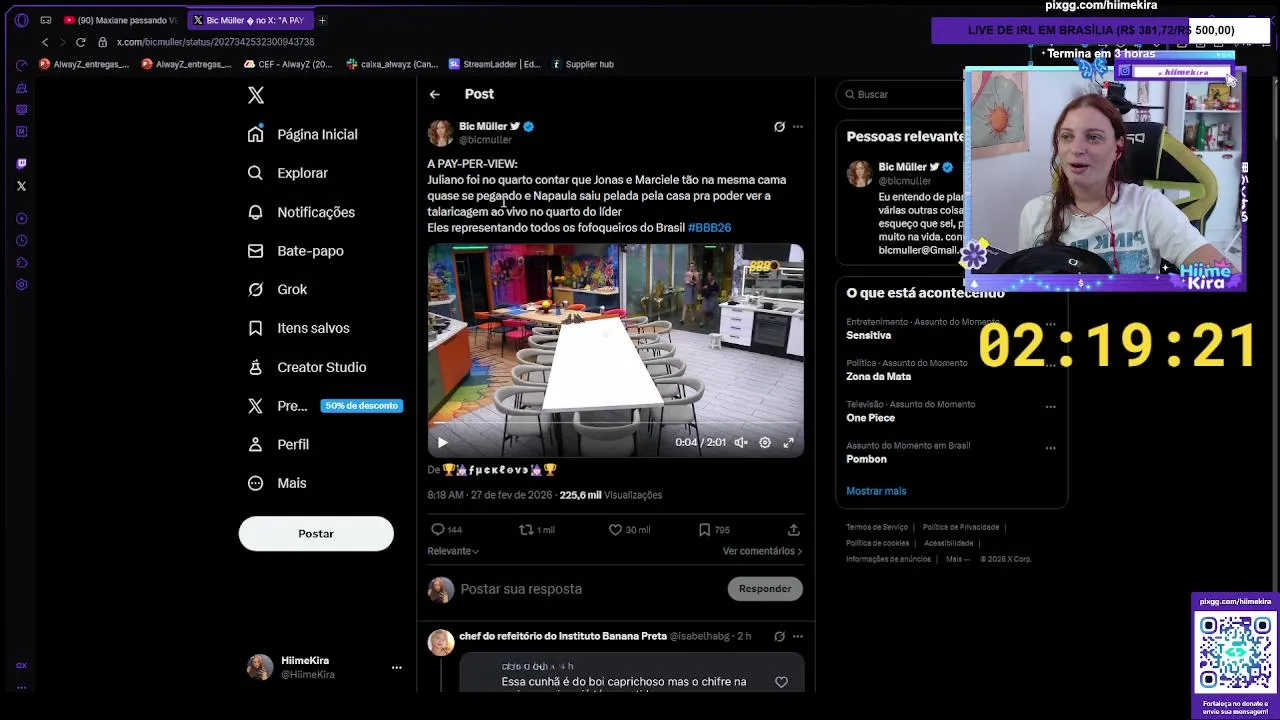
Task: Click the Postar button
Action: click(x=316, y=534)
